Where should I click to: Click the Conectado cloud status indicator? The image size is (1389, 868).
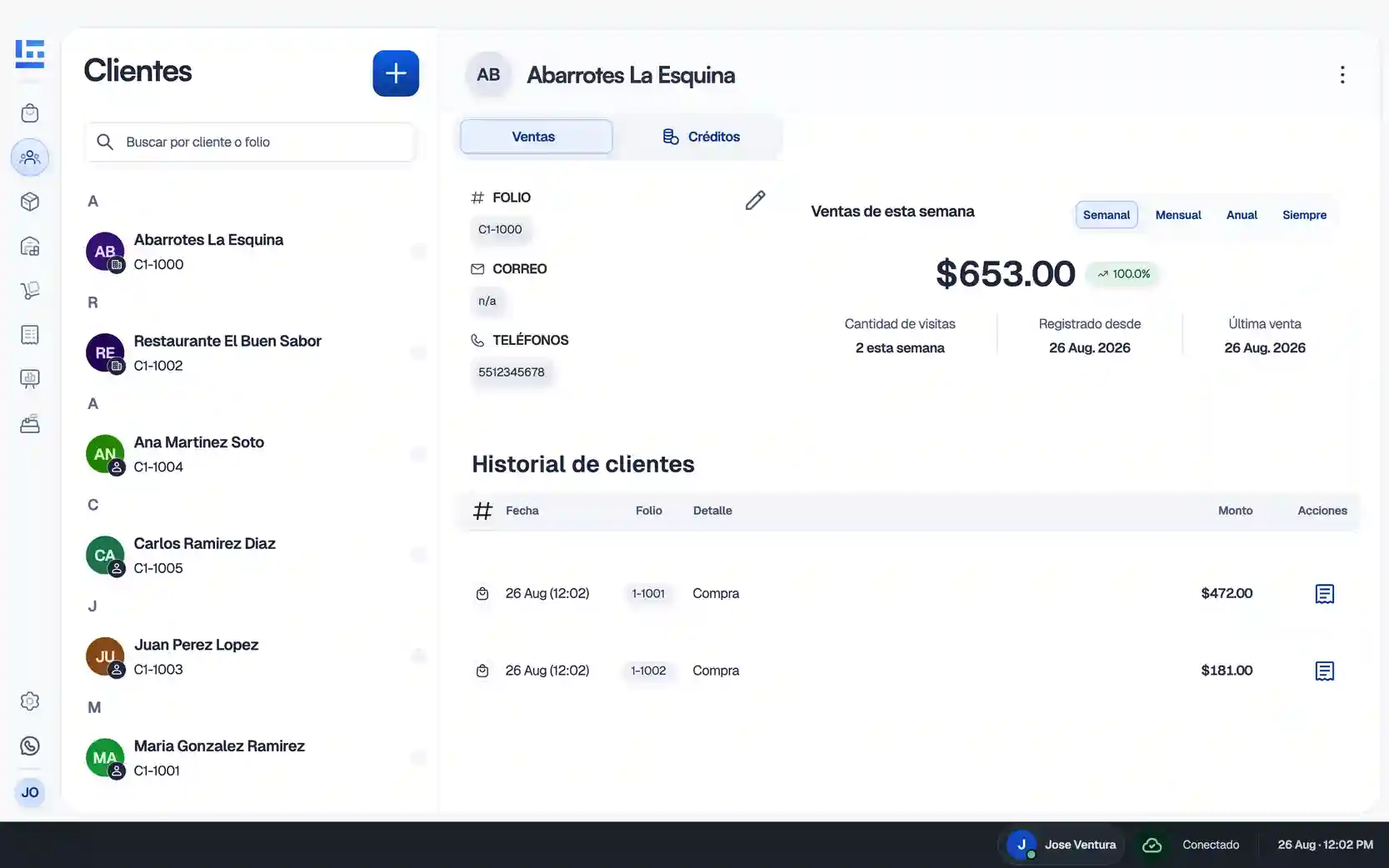(x=1192, y=845)
